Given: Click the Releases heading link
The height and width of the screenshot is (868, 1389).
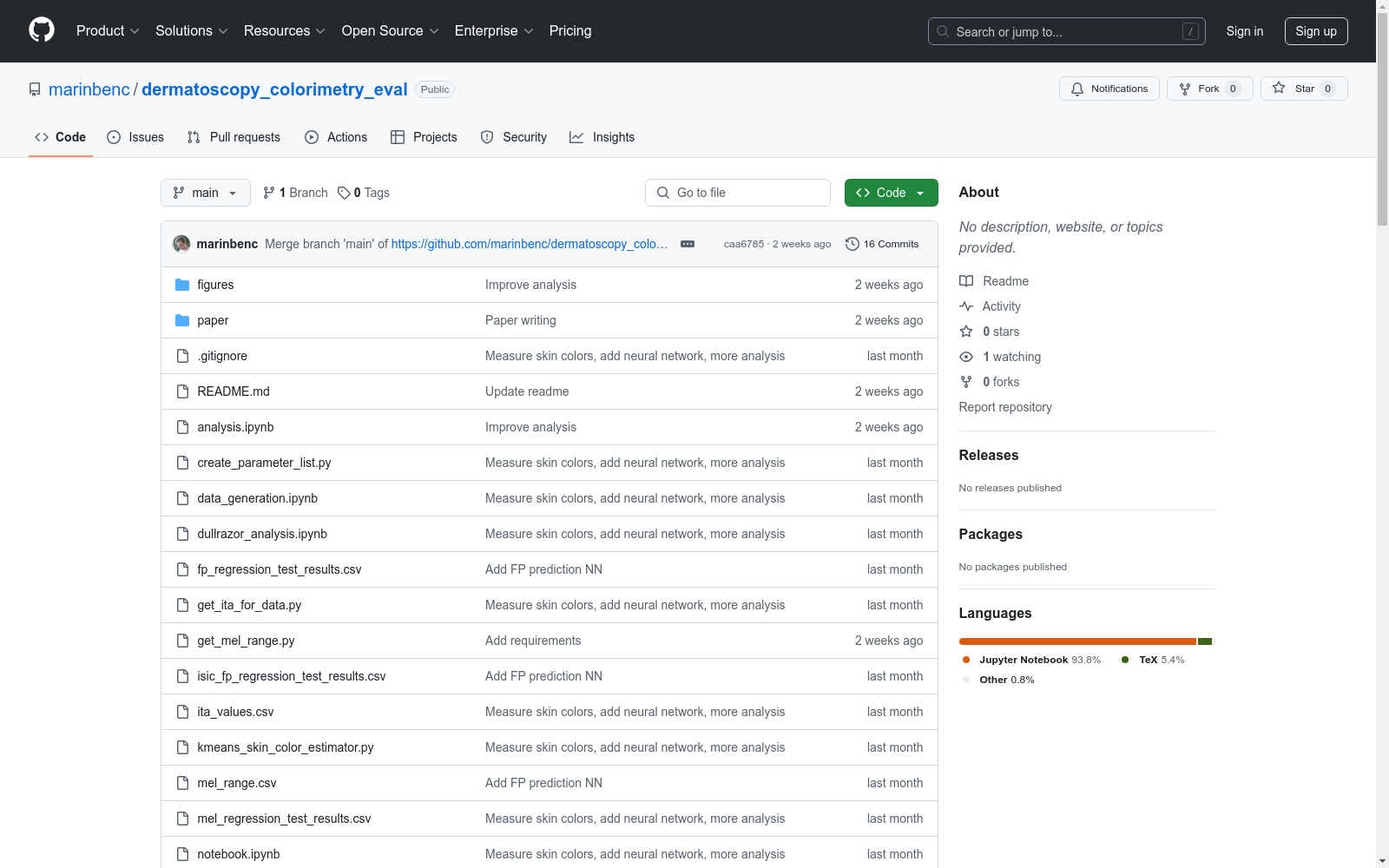Looking at the screenshot, I should coord(989,455).
